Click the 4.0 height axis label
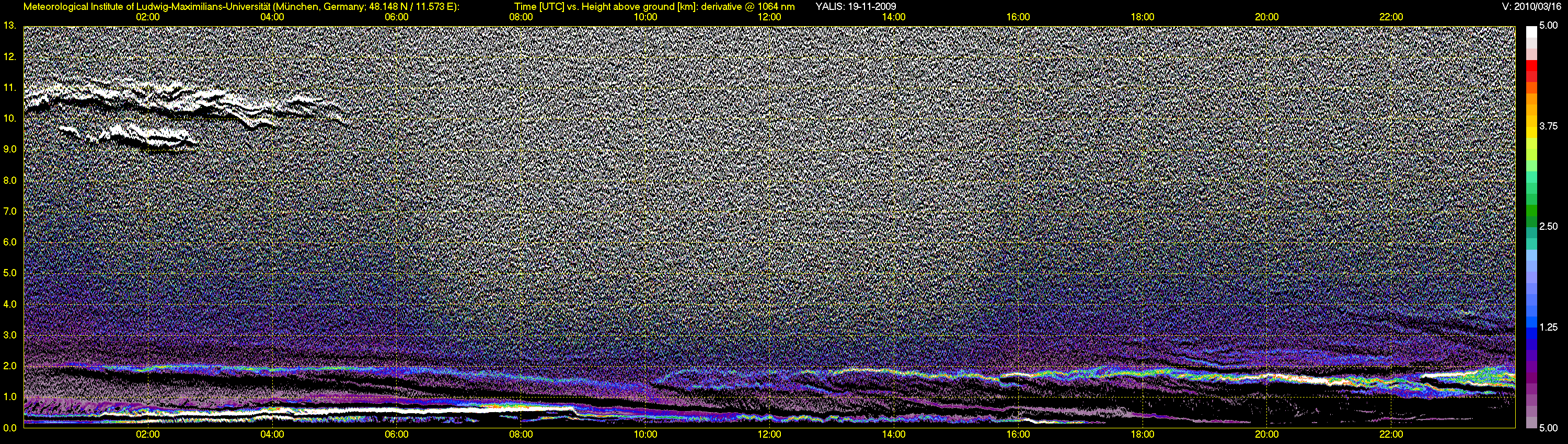The height and width of the screenshot is (444, 1568). pyautogui.click(x=10, y=304)
